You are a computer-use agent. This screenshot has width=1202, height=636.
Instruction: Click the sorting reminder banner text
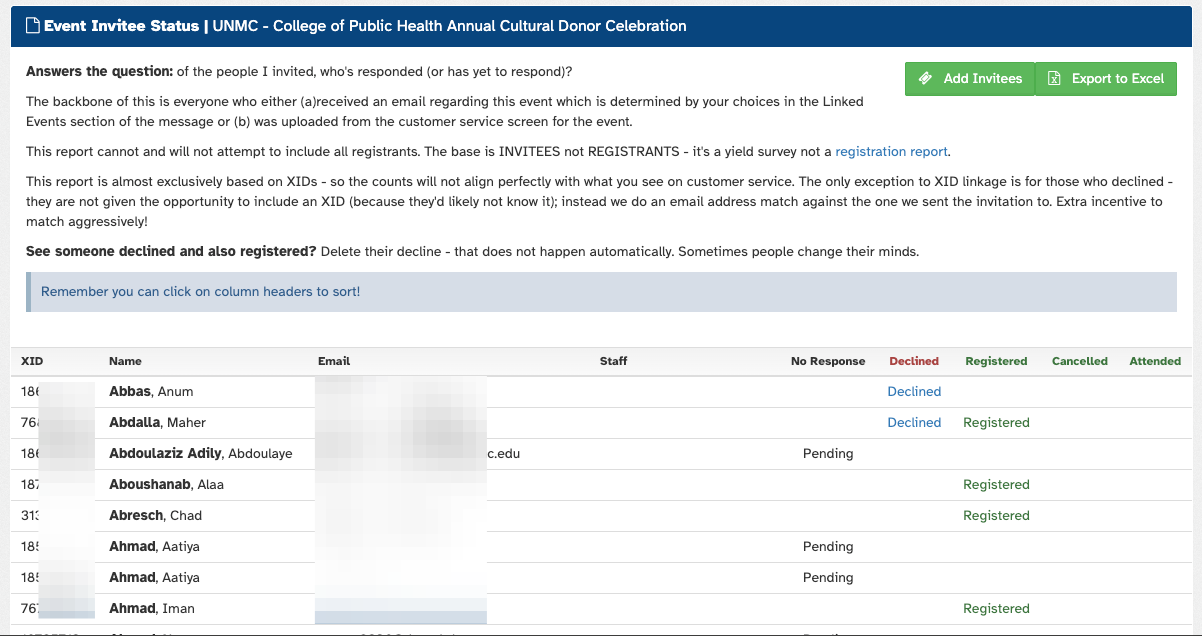200,292
